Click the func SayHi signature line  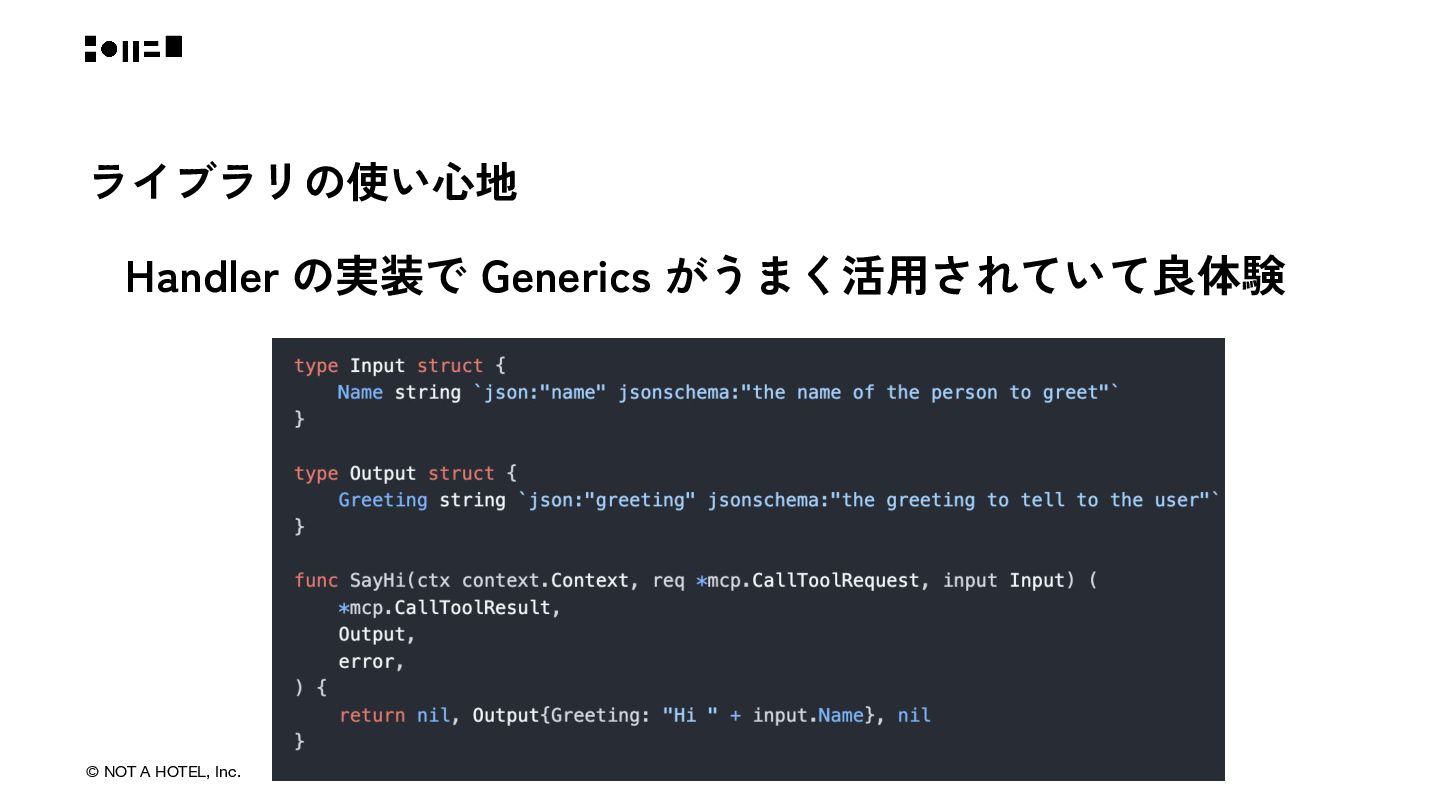pos(696,580)
